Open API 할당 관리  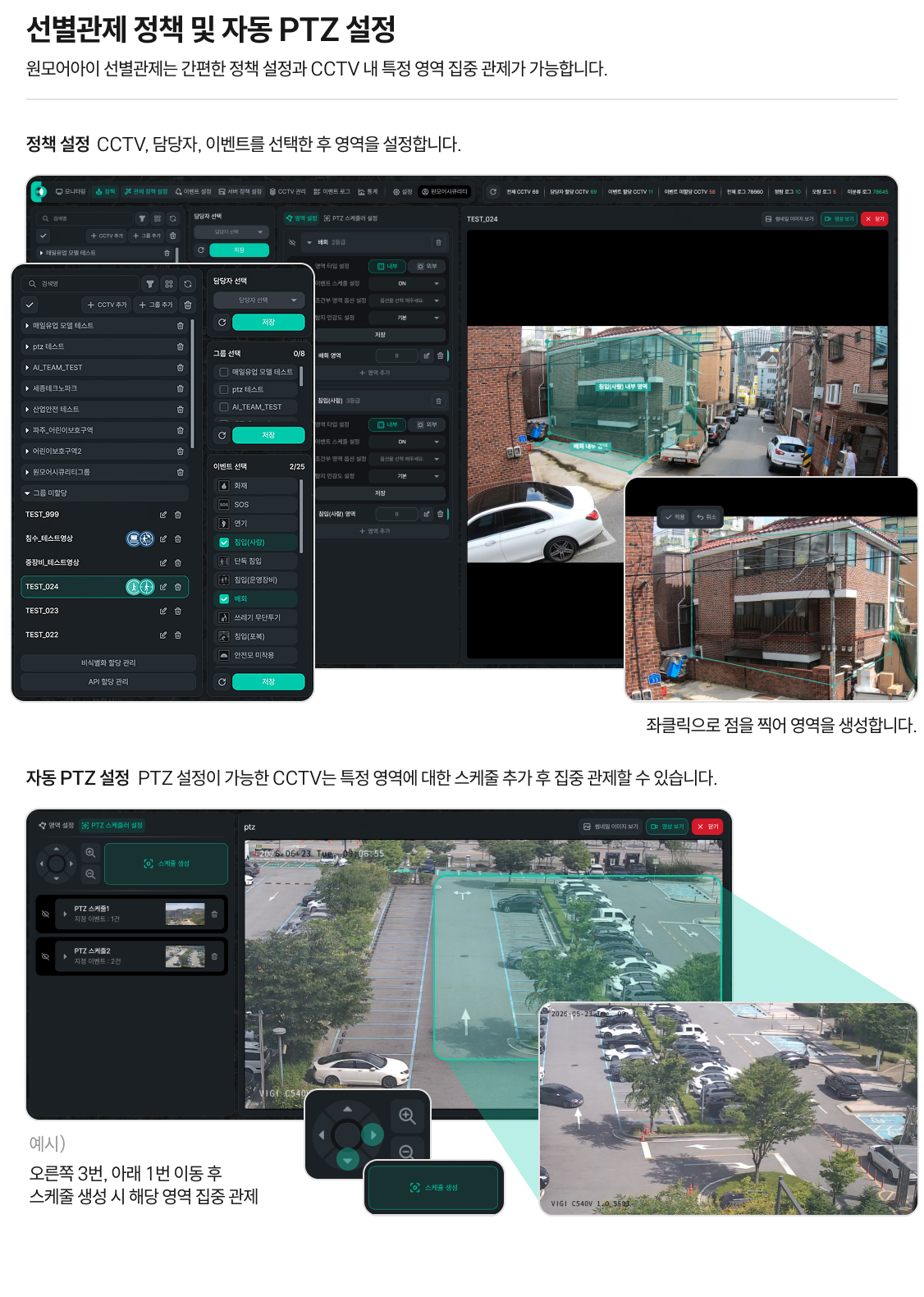(108, 682)
